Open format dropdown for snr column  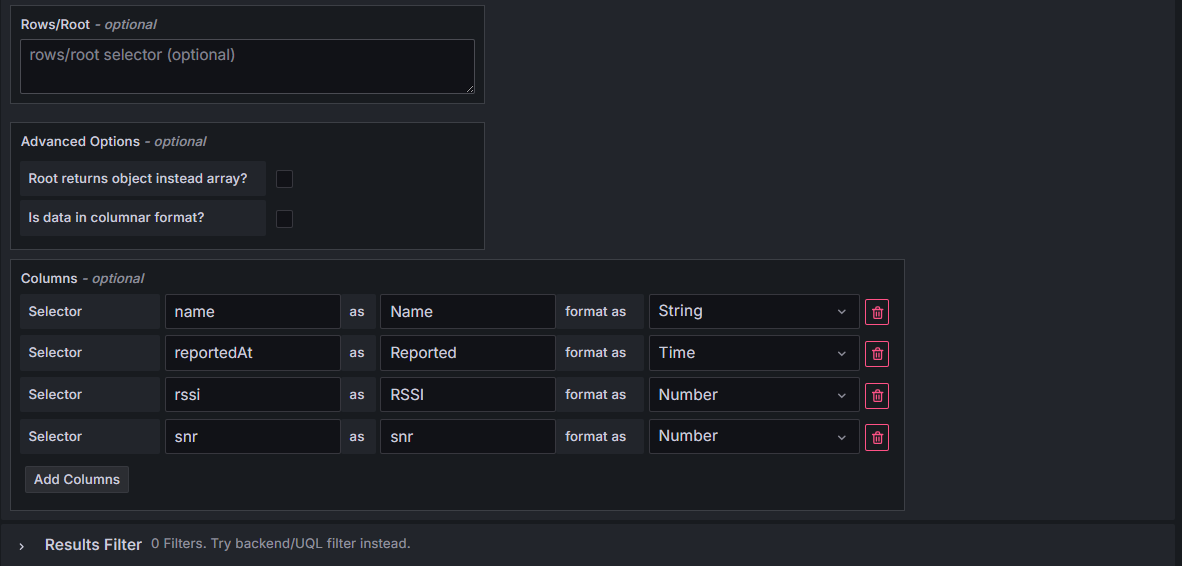tap(753, 437)
